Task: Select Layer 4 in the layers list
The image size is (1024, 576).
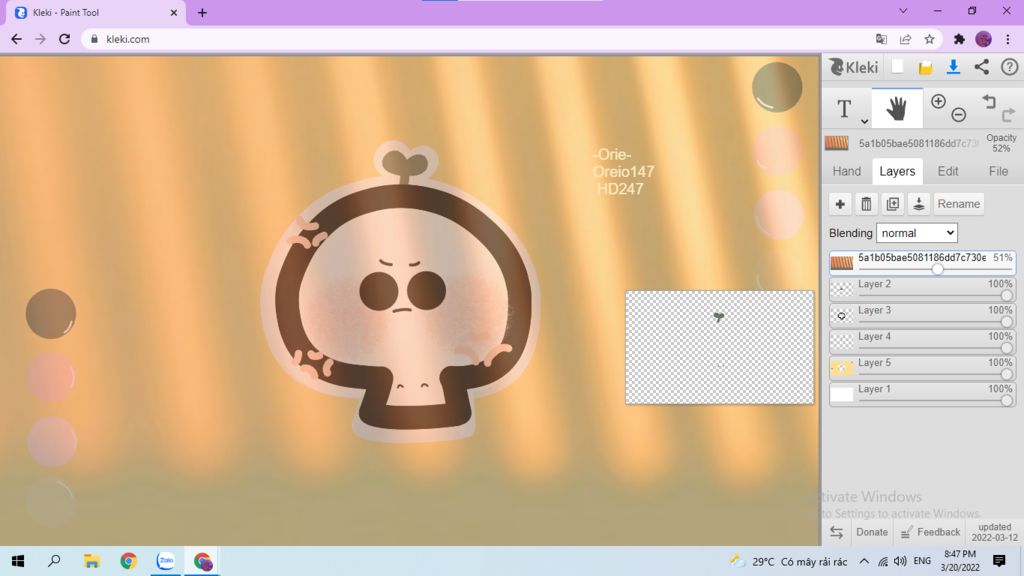Action: click(x=922, y=341)
